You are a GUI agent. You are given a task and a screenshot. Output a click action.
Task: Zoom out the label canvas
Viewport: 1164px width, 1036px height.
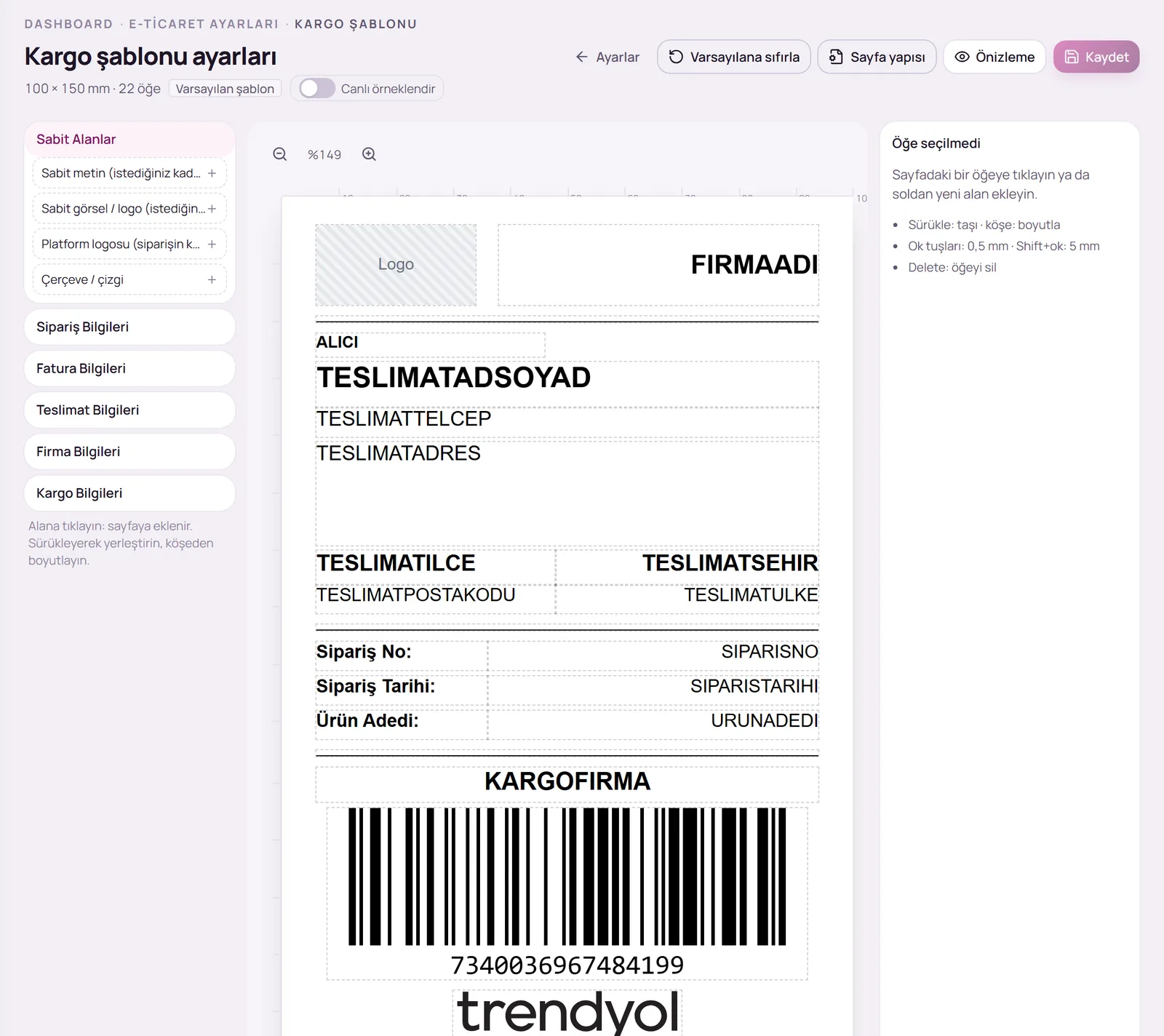280,154
